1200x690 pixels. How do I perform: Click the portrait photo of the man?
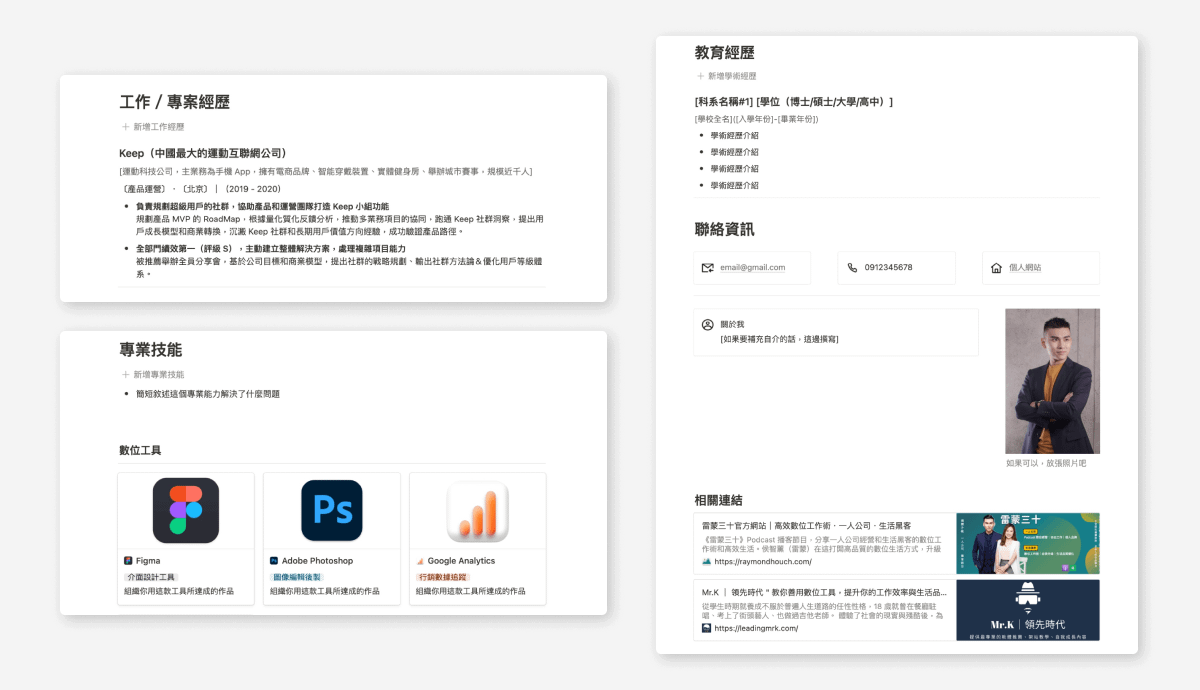[x=1052, y=381]
